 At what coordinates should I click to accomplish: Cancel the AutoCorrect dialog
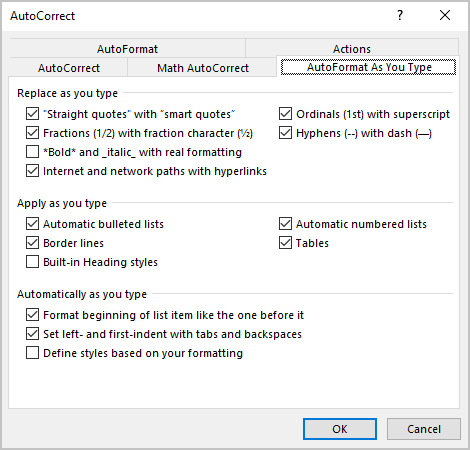pos(424,429)
